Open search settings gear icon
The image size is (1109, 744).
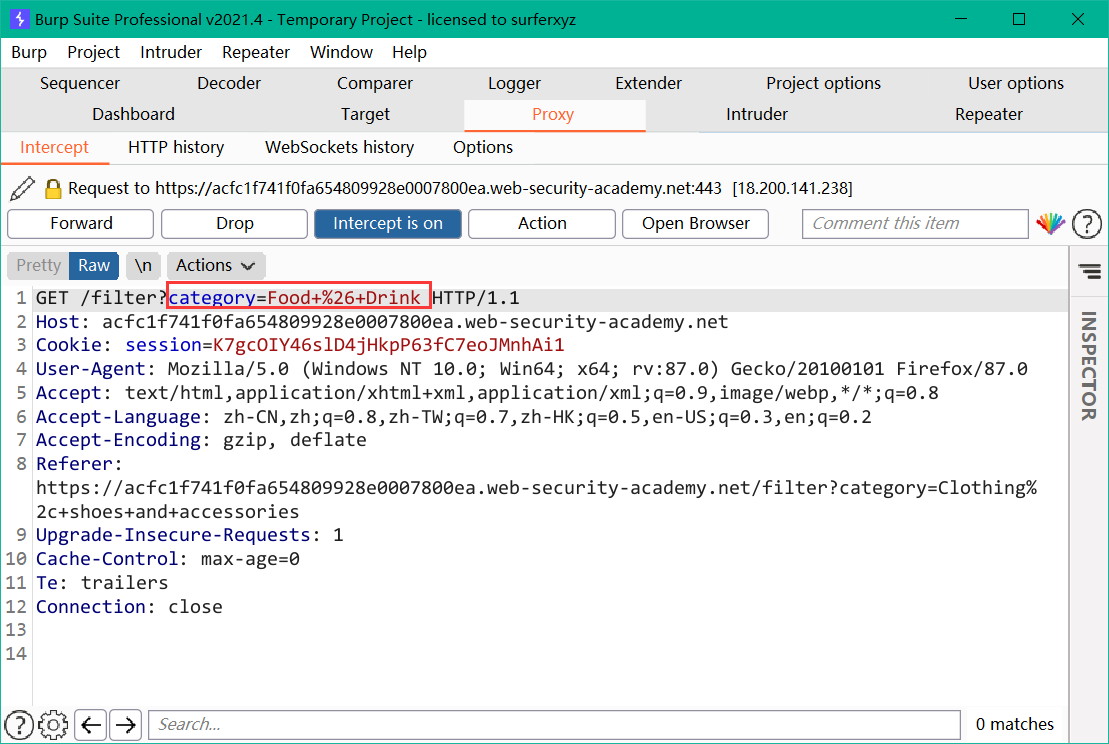(53, 725)
